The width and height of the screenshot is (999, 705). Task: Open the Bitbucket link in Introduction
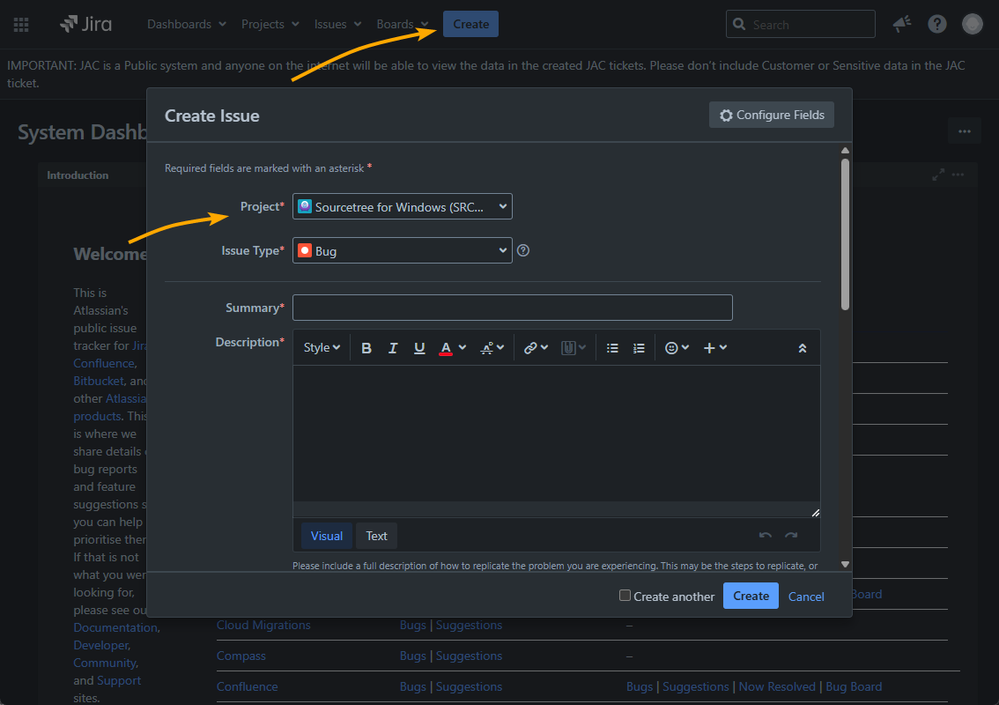[99, 381]
